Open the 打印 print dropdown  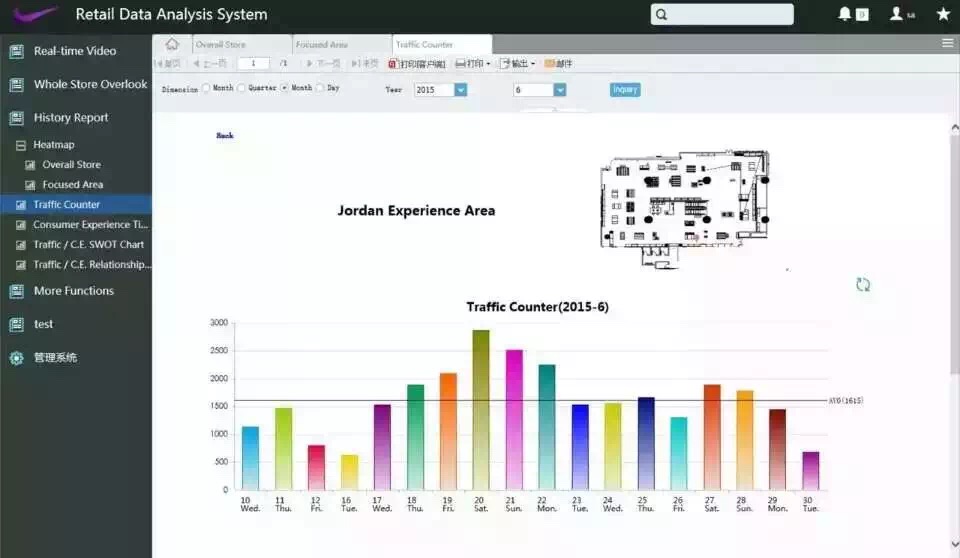pyautogui.click(x=473, y=64)
